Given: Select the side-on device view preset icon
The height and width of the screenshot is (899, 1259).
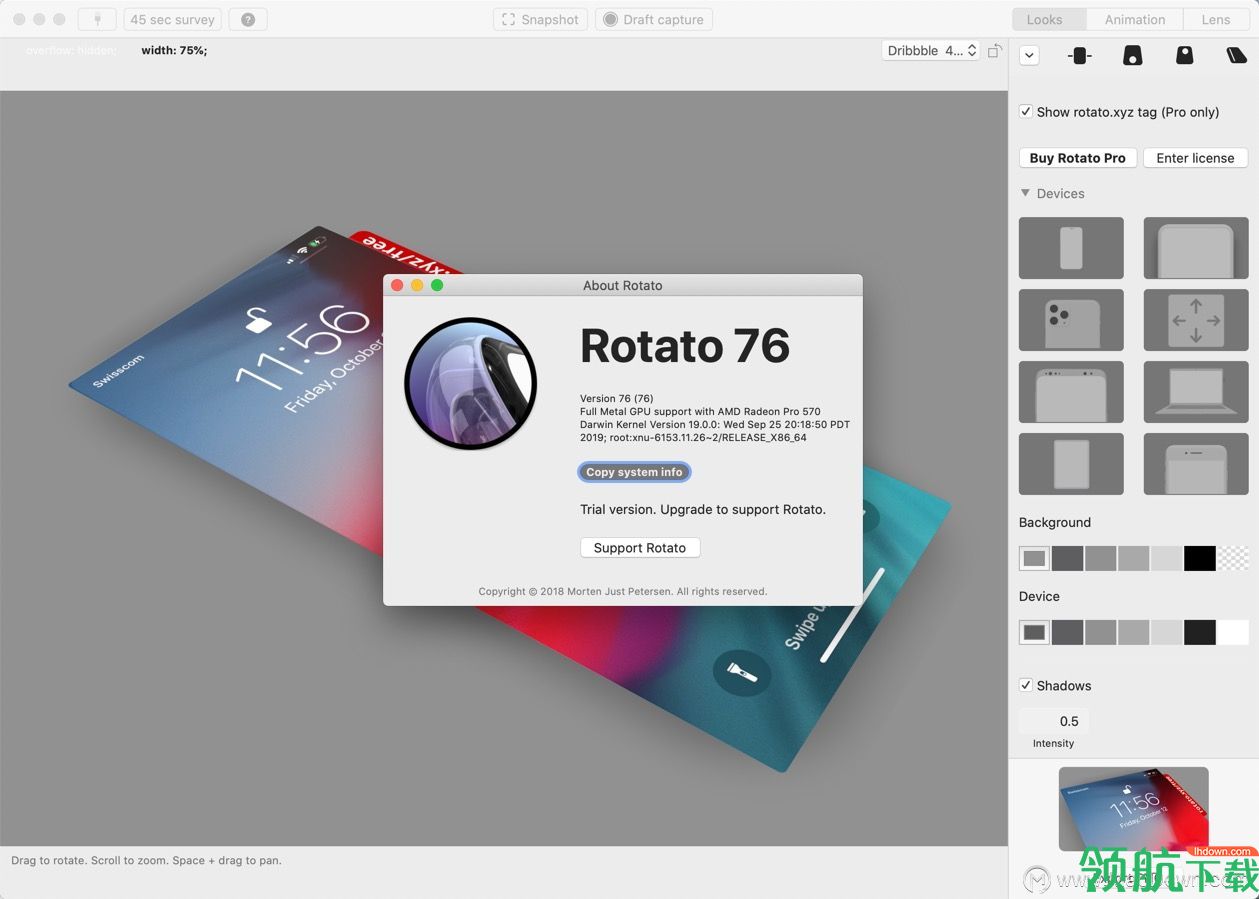Looking at the screenshot, I should click(1079, 56).
